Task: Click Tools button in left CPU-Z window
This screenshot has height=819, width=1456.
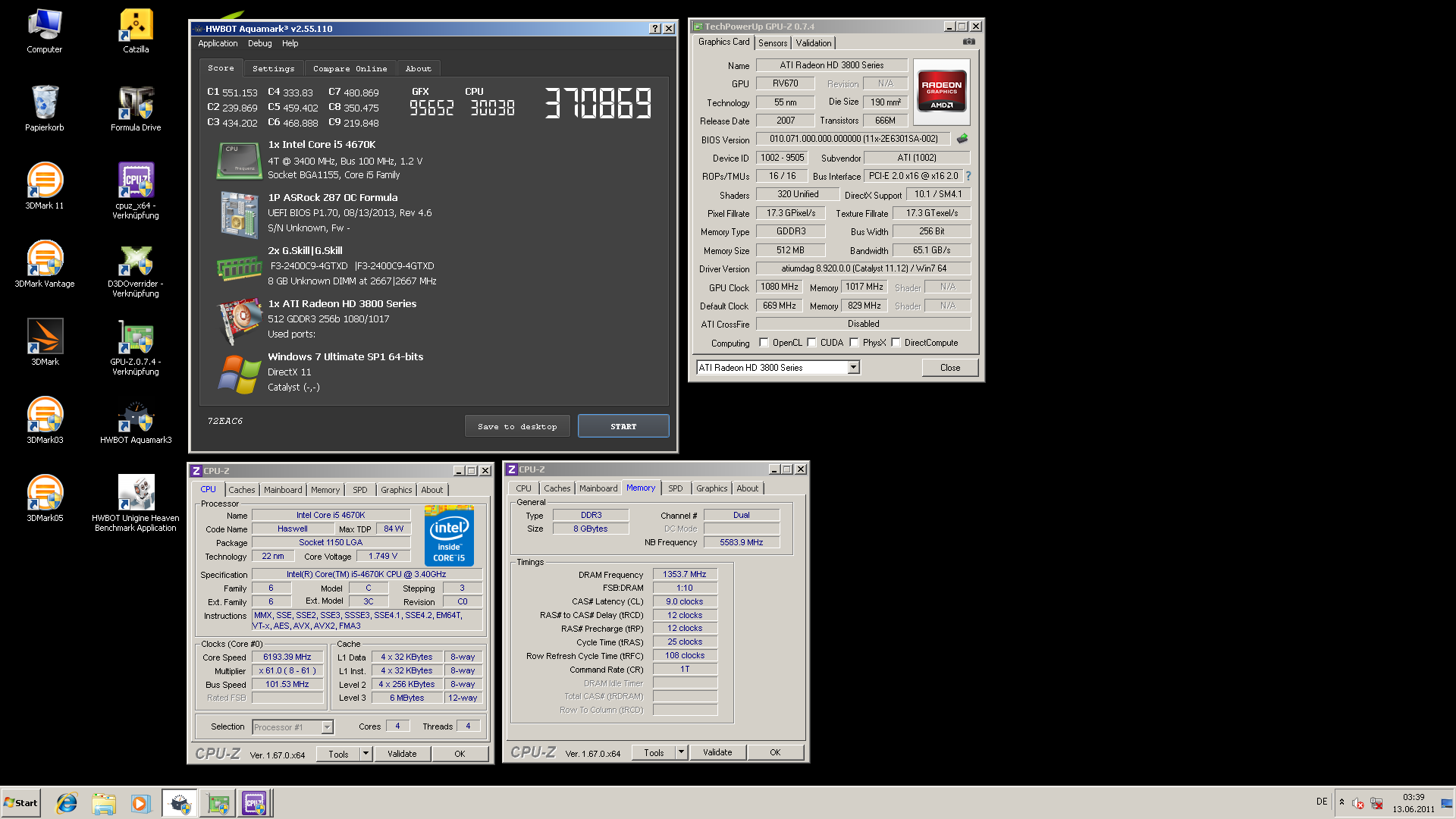Action: pos(338,754)
